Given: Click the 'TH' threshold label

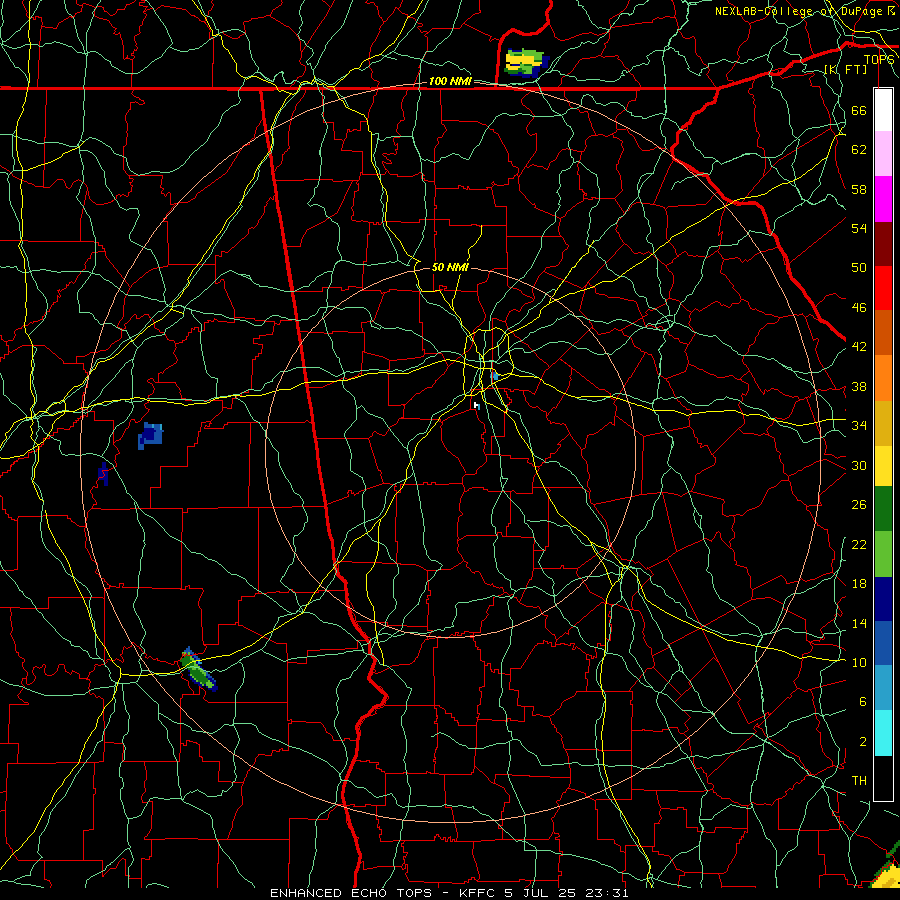Looking at the screenshot, I should (x=859, y=781).
